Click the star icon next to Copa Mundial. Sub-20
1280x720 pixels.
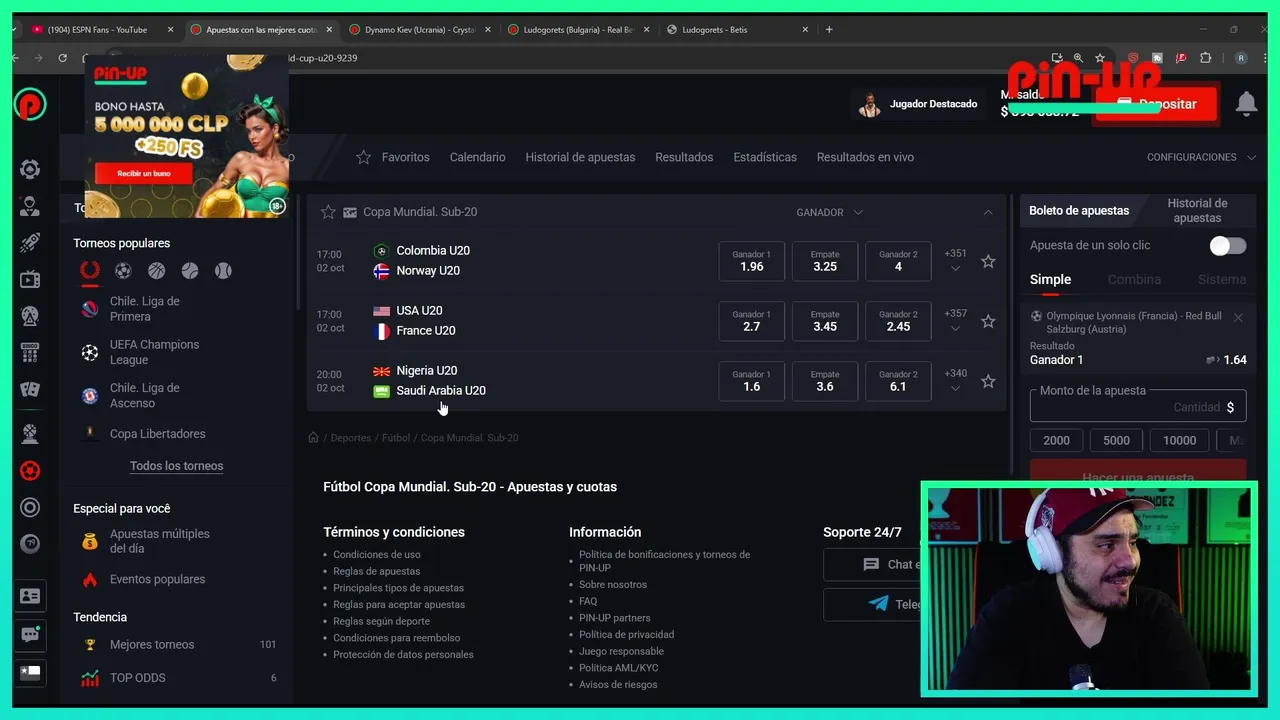point(328,212)
